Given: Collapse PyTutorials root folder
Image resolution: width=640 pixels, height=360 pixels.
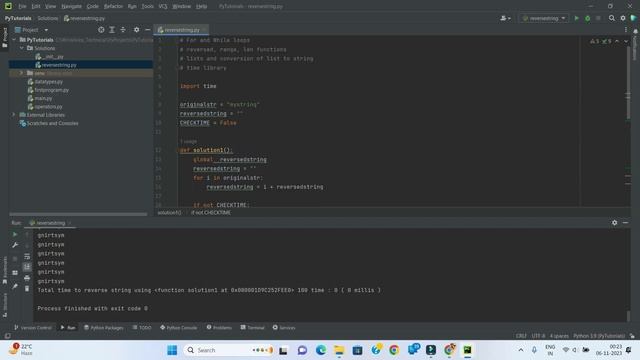Looking at the screenshot, I should (14, 40).
